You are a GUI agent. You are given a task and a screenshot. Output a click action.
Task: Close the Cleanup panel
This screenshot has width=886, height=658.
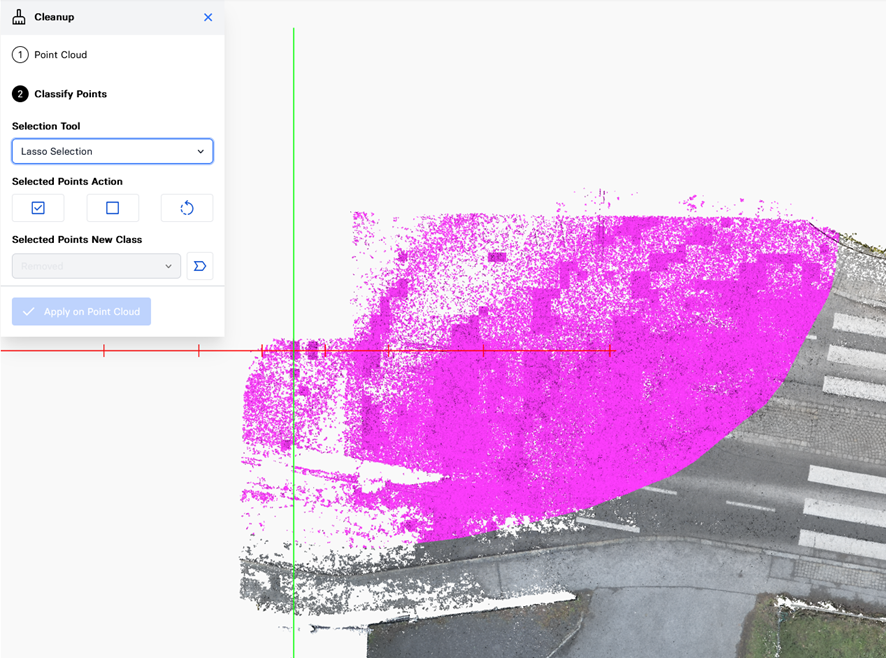coord(208,17)
